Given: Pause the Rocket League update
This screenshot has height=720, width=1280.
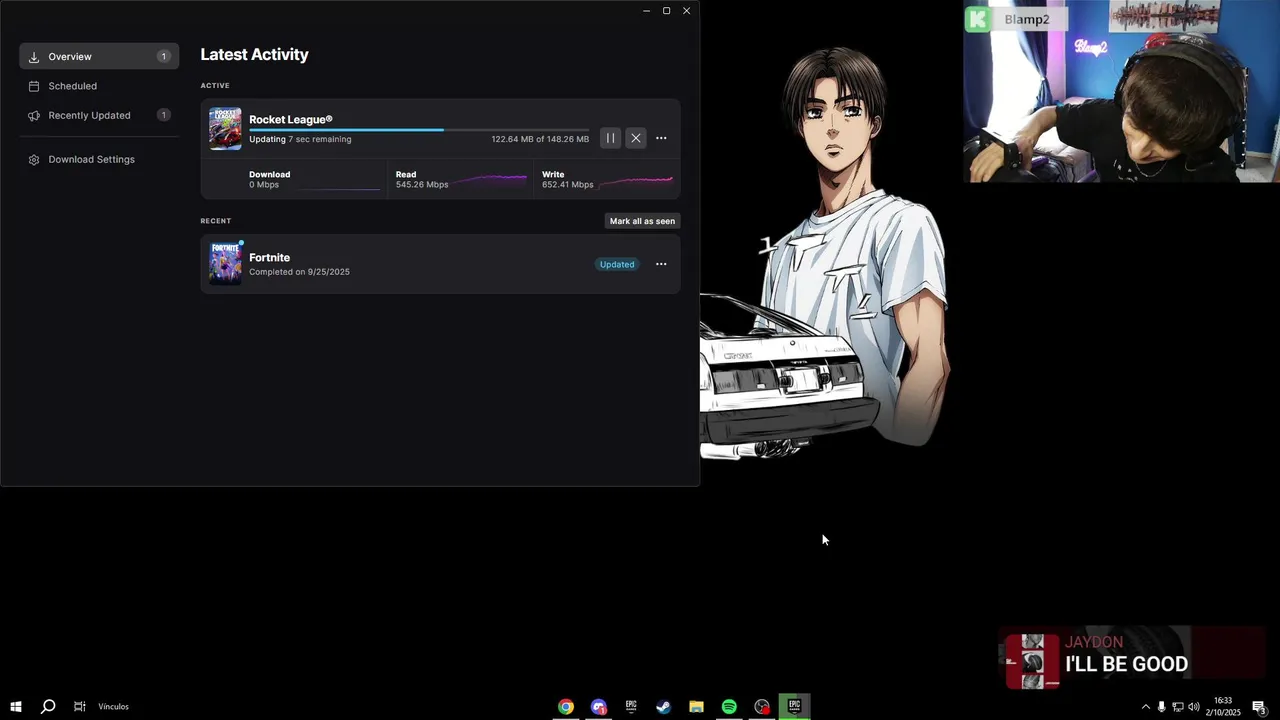Looking at the screenshot, I should coord(610,138).
